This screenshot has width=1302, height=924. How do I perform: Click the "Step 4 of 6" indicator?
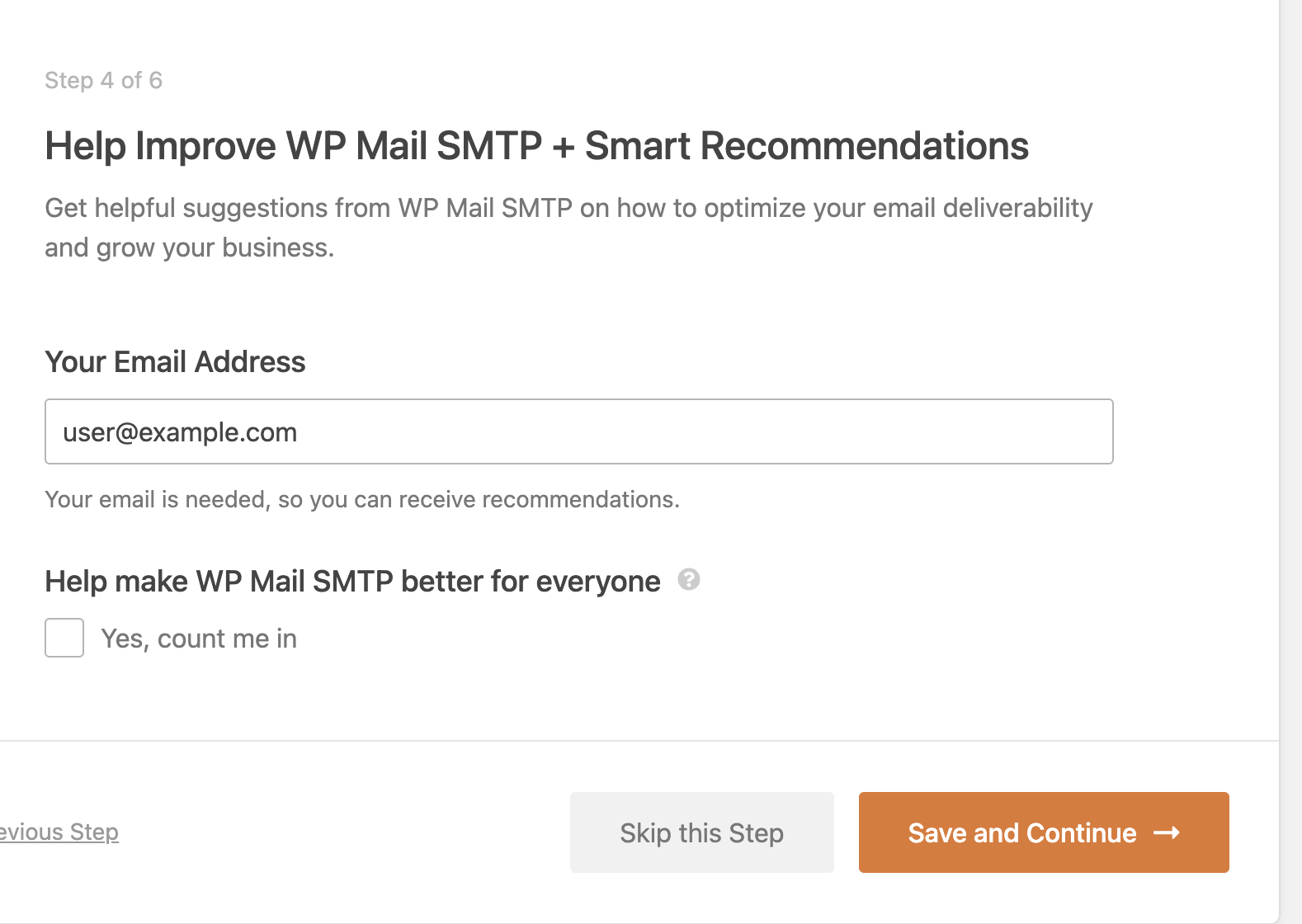coord(103,80)
